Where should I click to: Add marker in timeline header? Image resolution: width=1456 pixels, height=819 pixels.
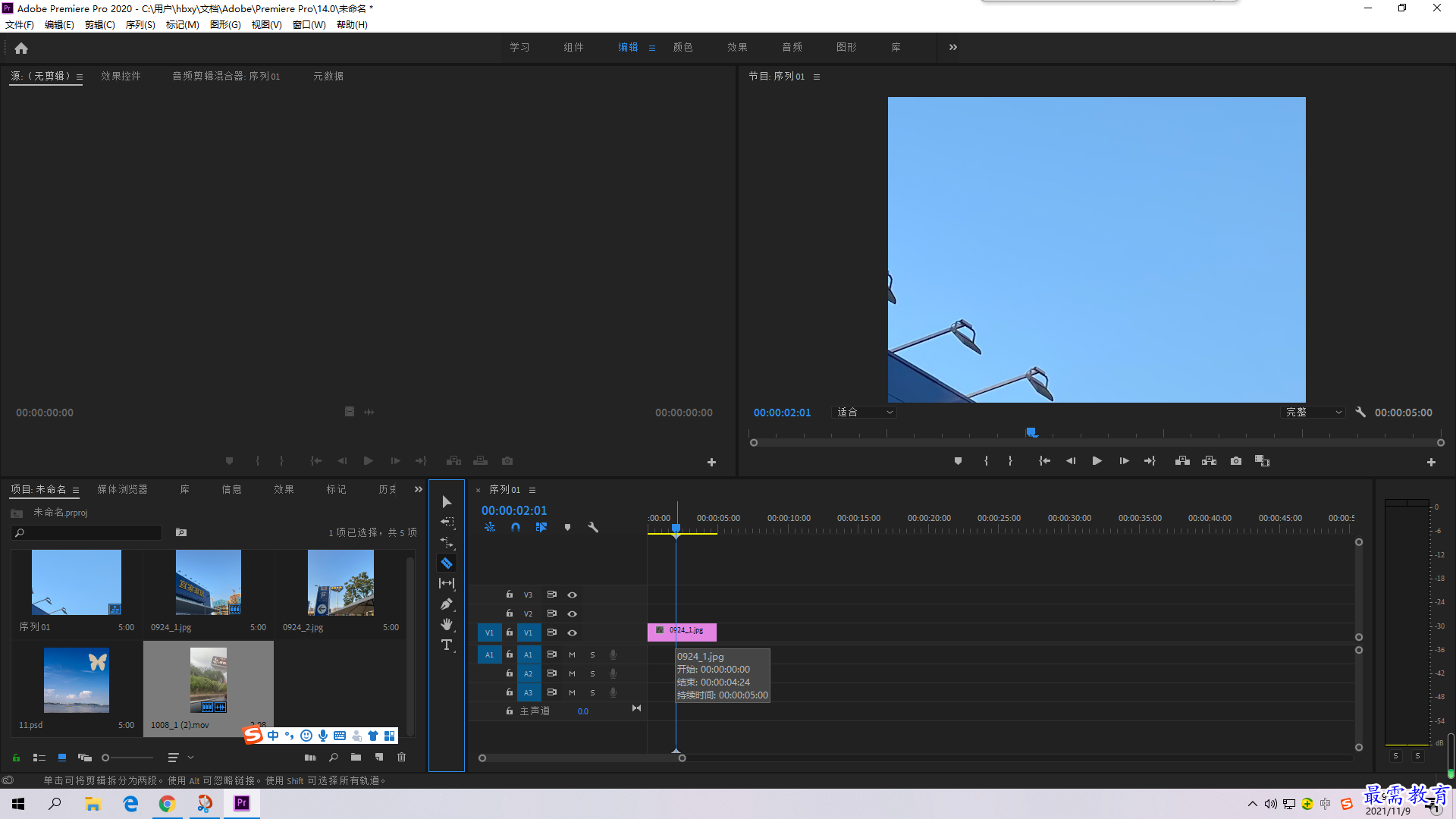[567, 527]
